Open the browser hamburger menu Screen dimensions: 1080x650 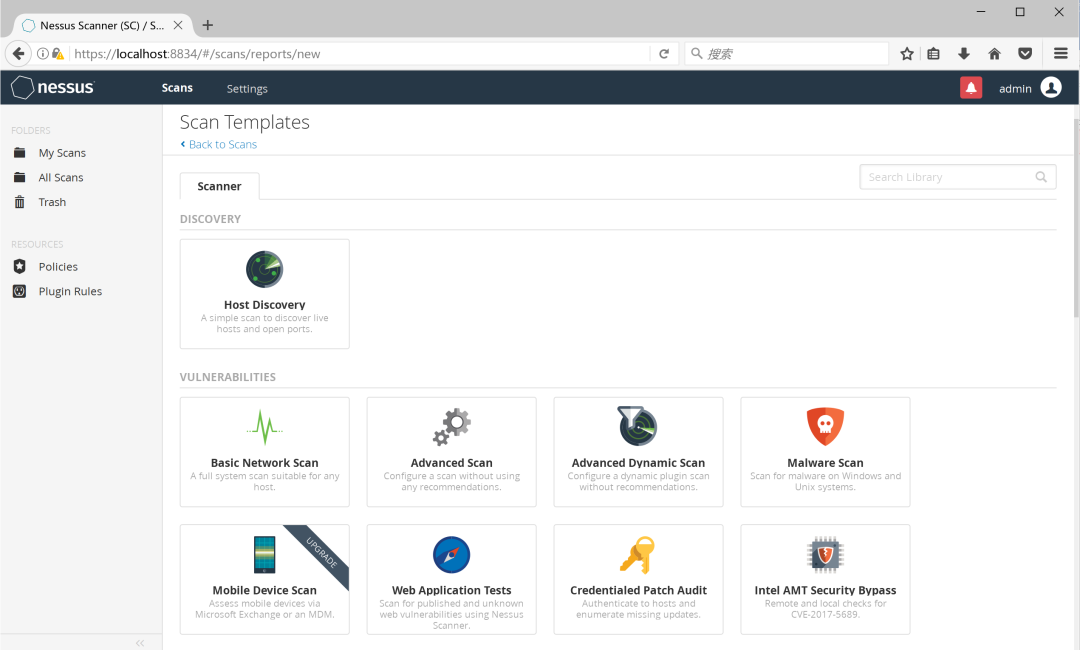coord(1061,54)
